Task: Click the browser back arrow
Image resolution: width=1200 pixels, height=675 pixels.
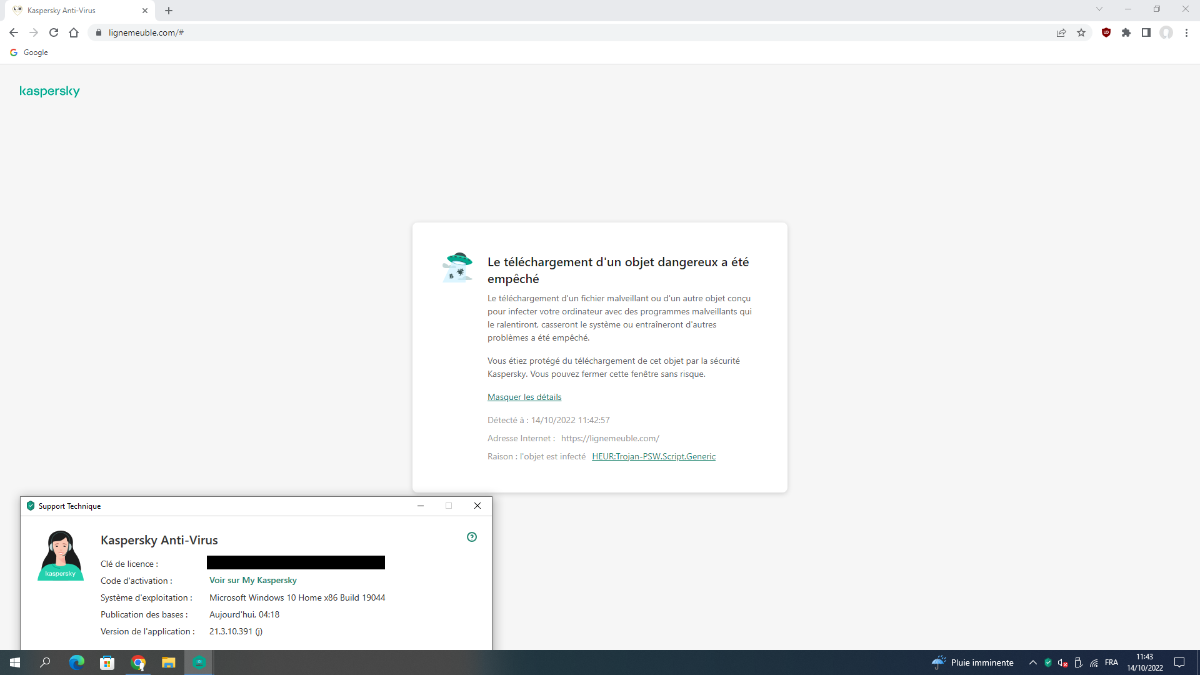Action: [x=13, y=32]
